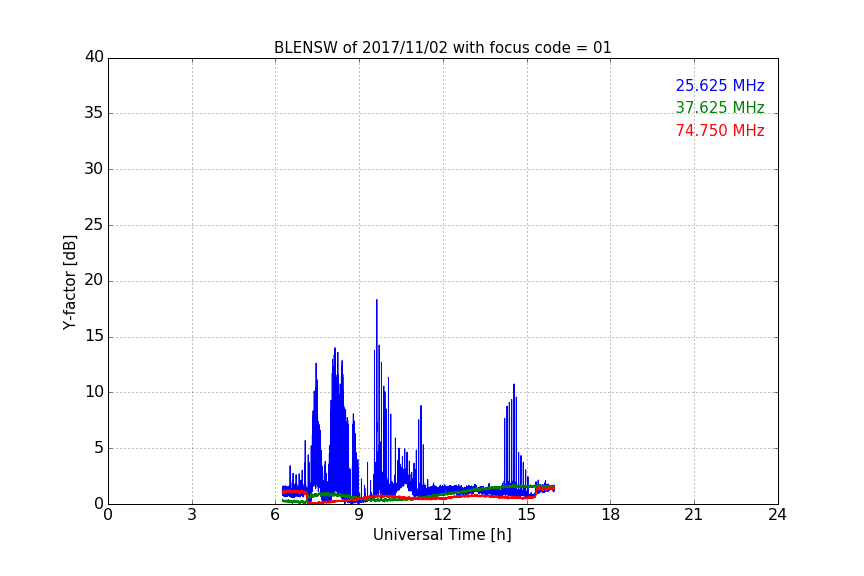Select the red '74.750 MHz' legend label
Image resolution: width=864 pixels, height=576 pixels.
[720, 131]
